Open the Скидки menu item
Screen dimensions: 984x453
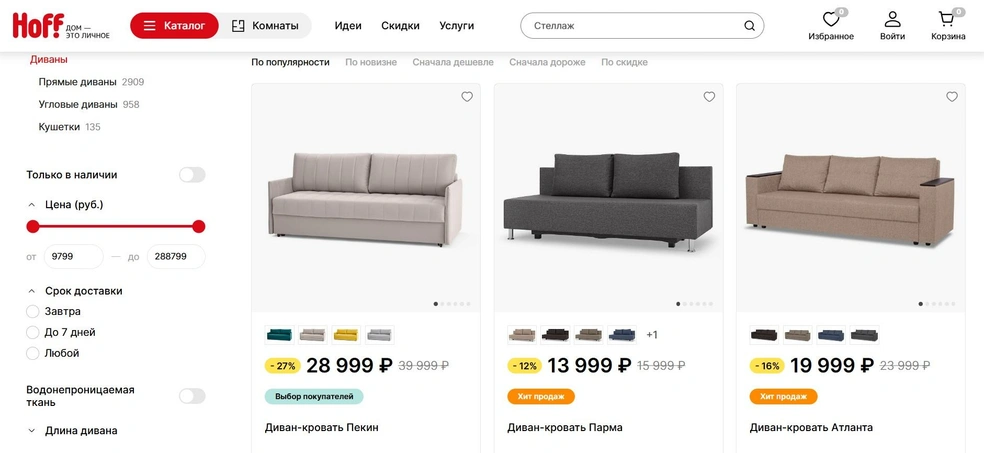point(400,26)
